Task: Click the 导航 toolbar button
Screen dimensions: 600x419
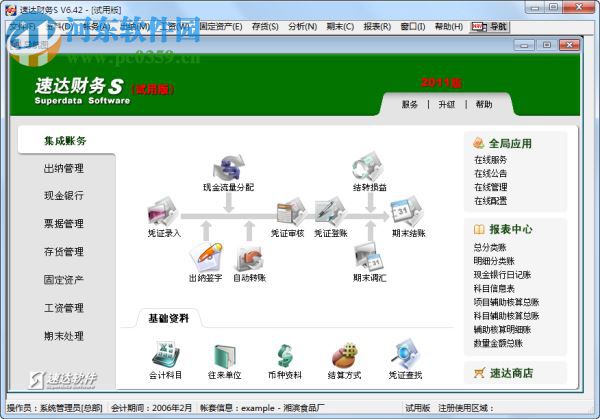Action: [490, 27]
